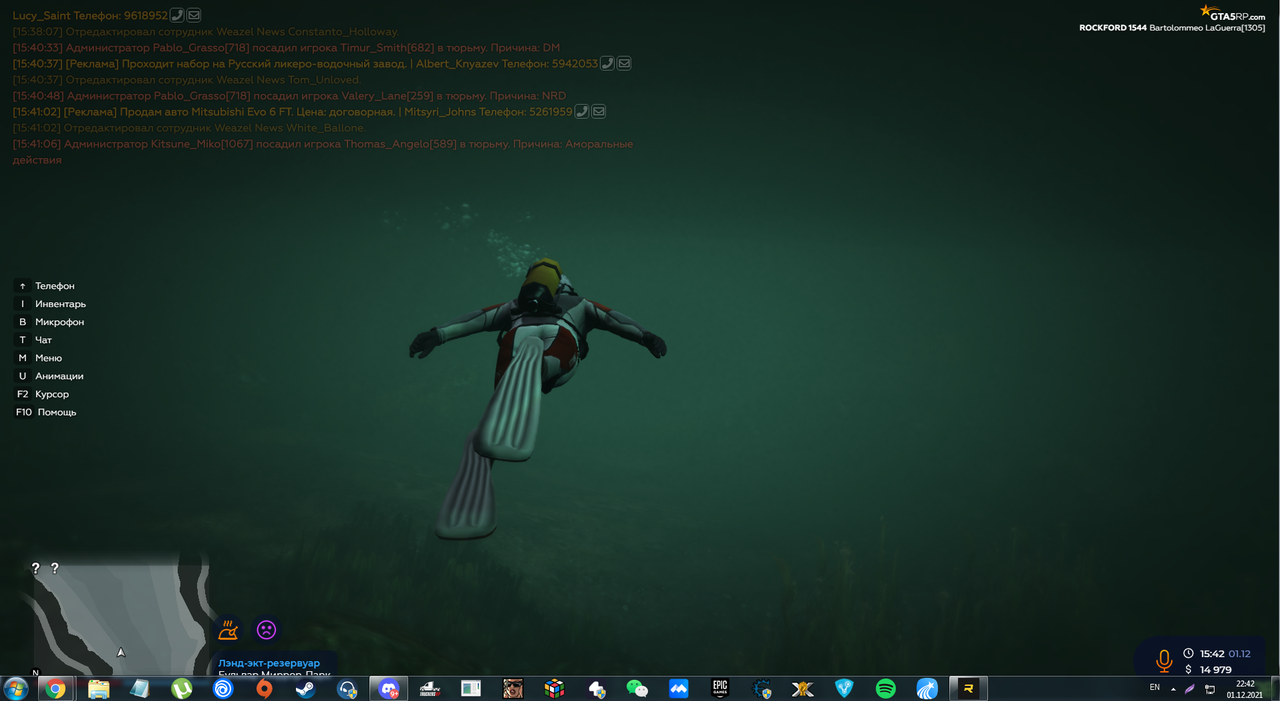This screenshot has height=701, width=1280.
Task: Change the EN input language
Action: (1155, 688)
